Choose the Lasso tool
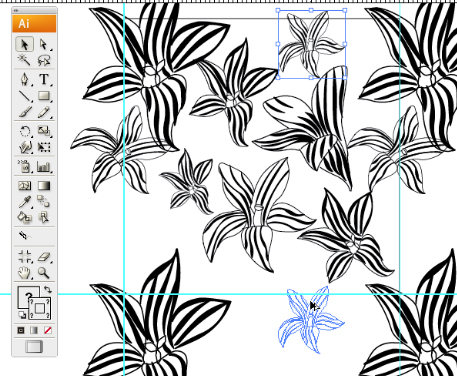Image resolution: width=457 pixels, height=376 pixels. click(x=44, y=60)
